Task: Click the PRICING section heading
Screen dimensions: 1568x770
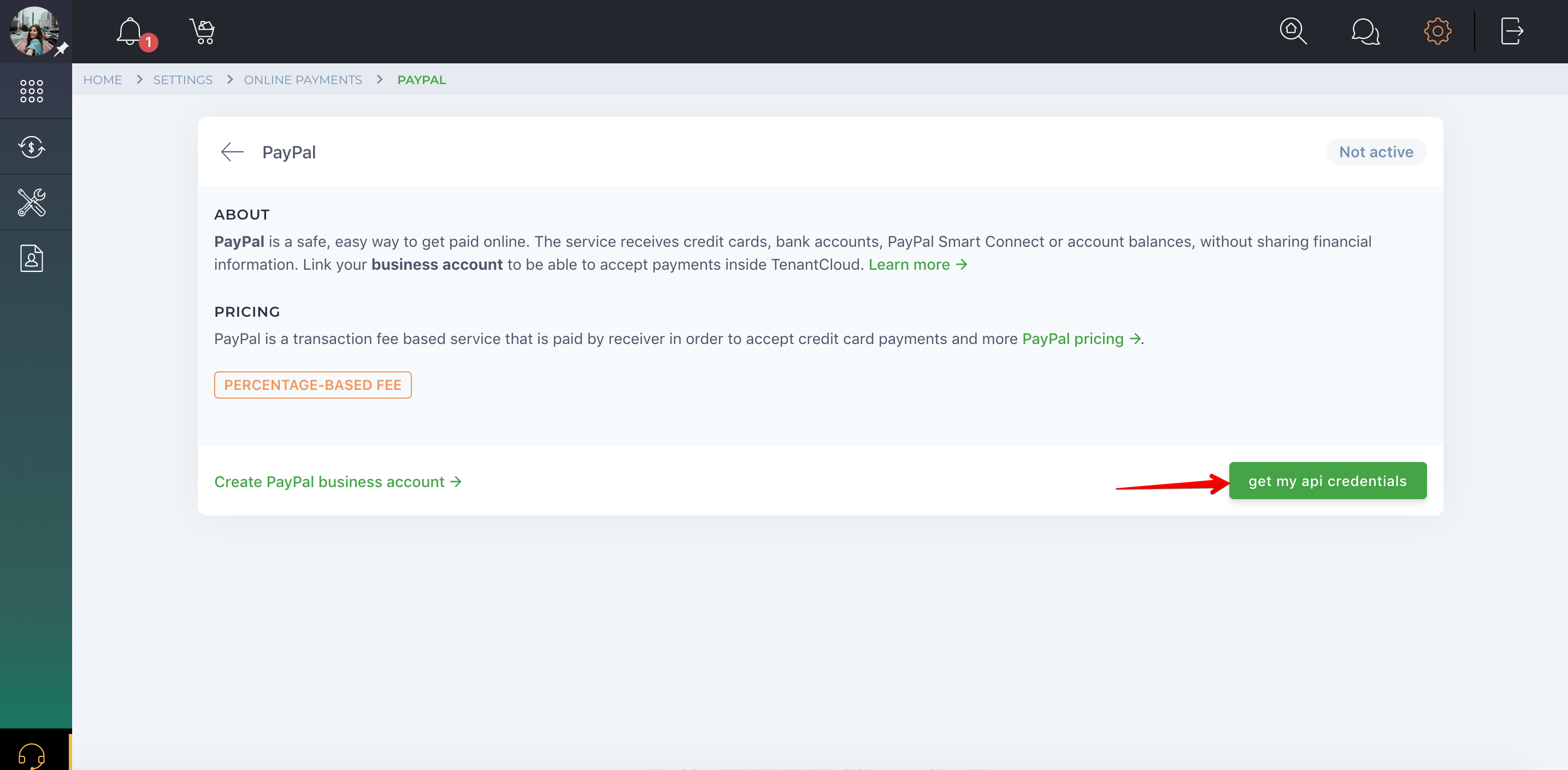Action: (x=247, y=312)
